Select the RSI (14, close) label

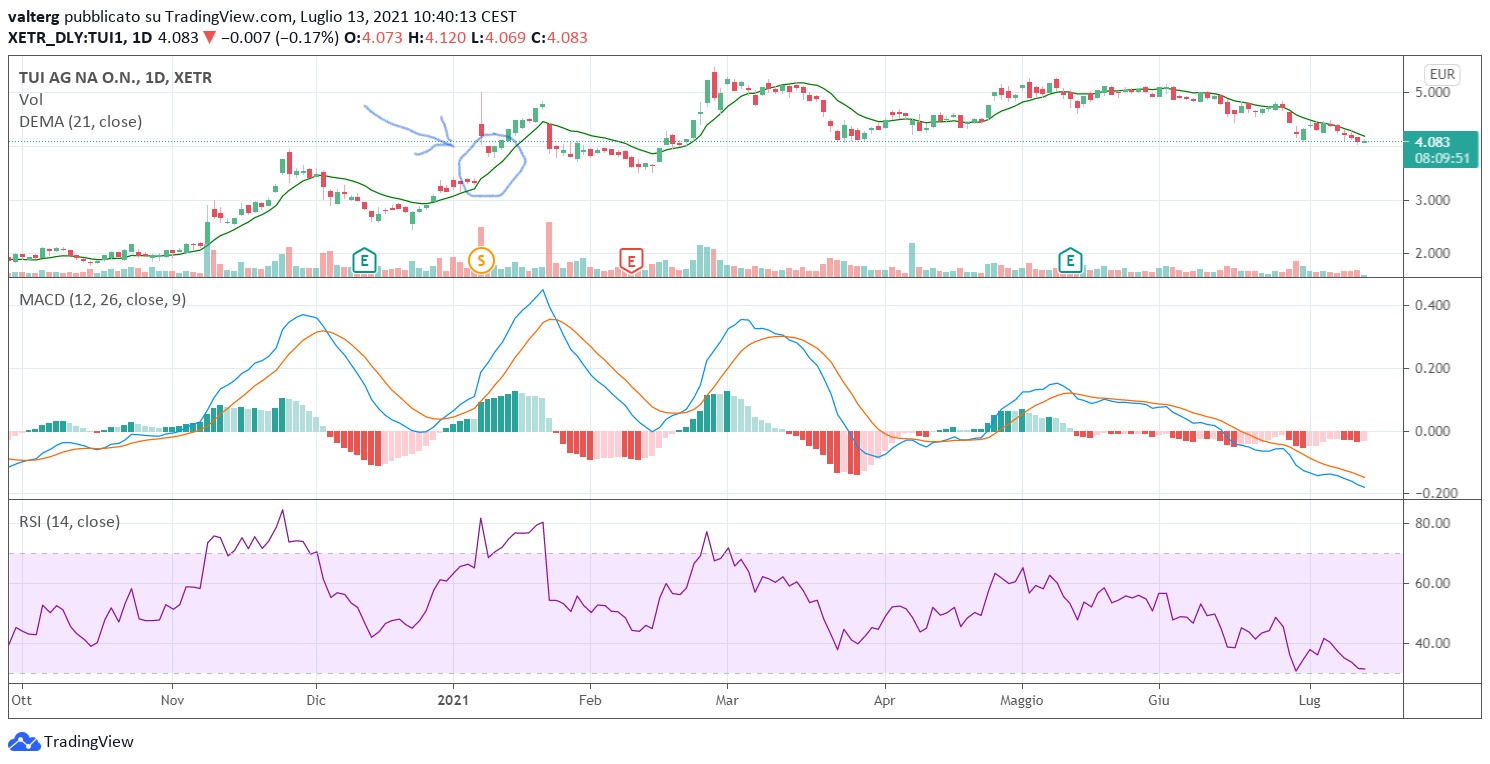pos(69,521)
